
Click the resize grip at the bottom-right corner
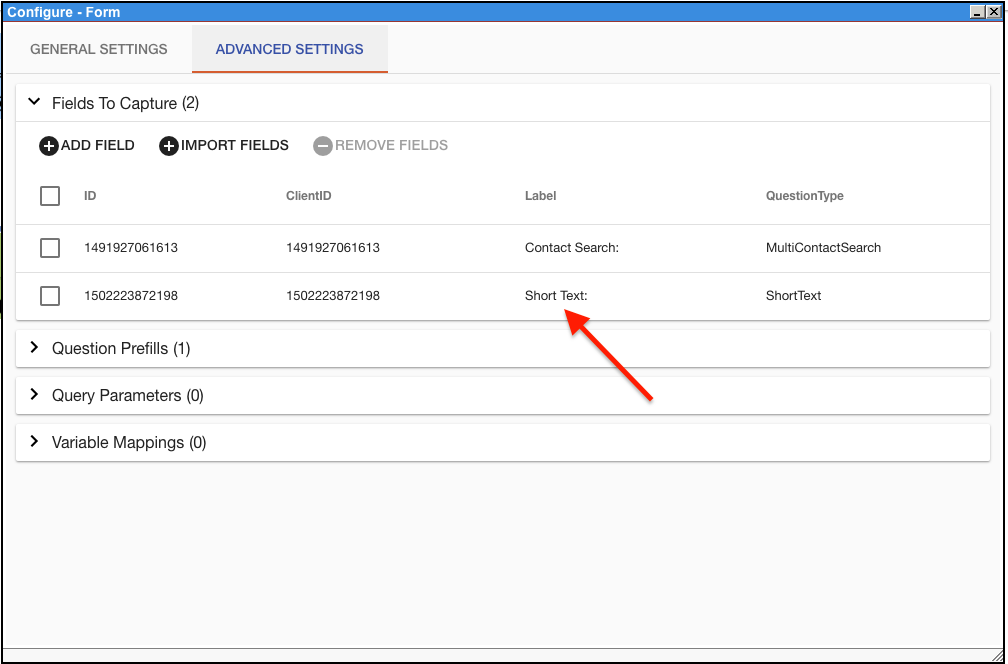tap(998, 655)
